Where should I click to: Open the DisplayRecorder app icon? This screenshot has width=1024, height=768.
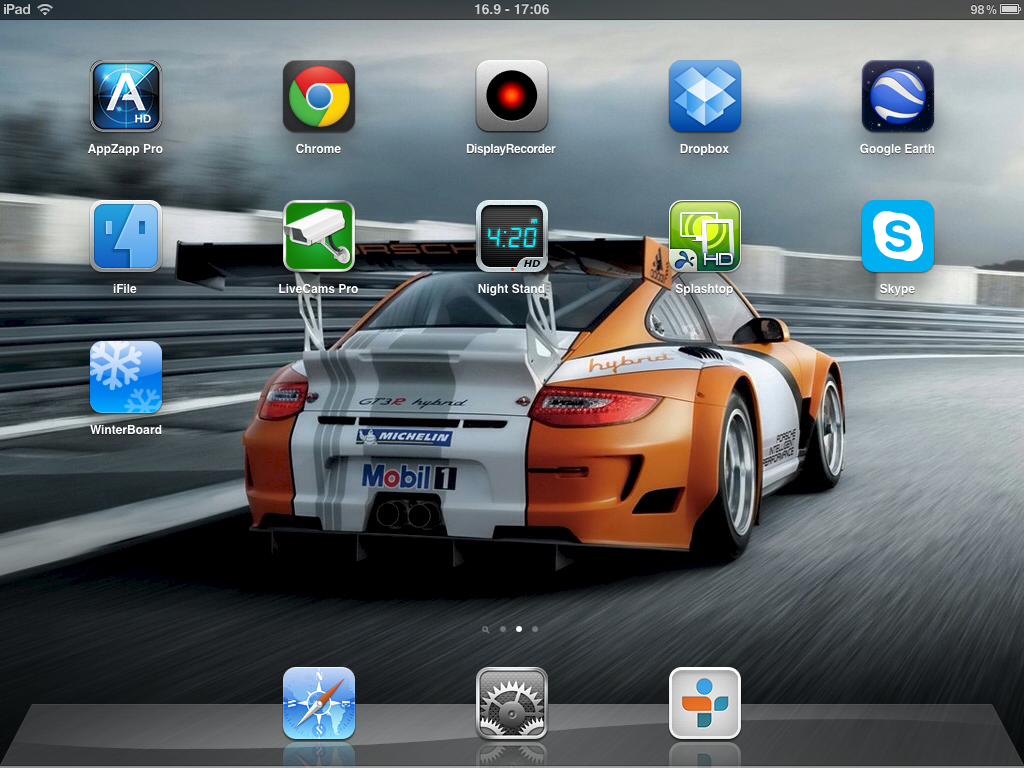(511, 96)
